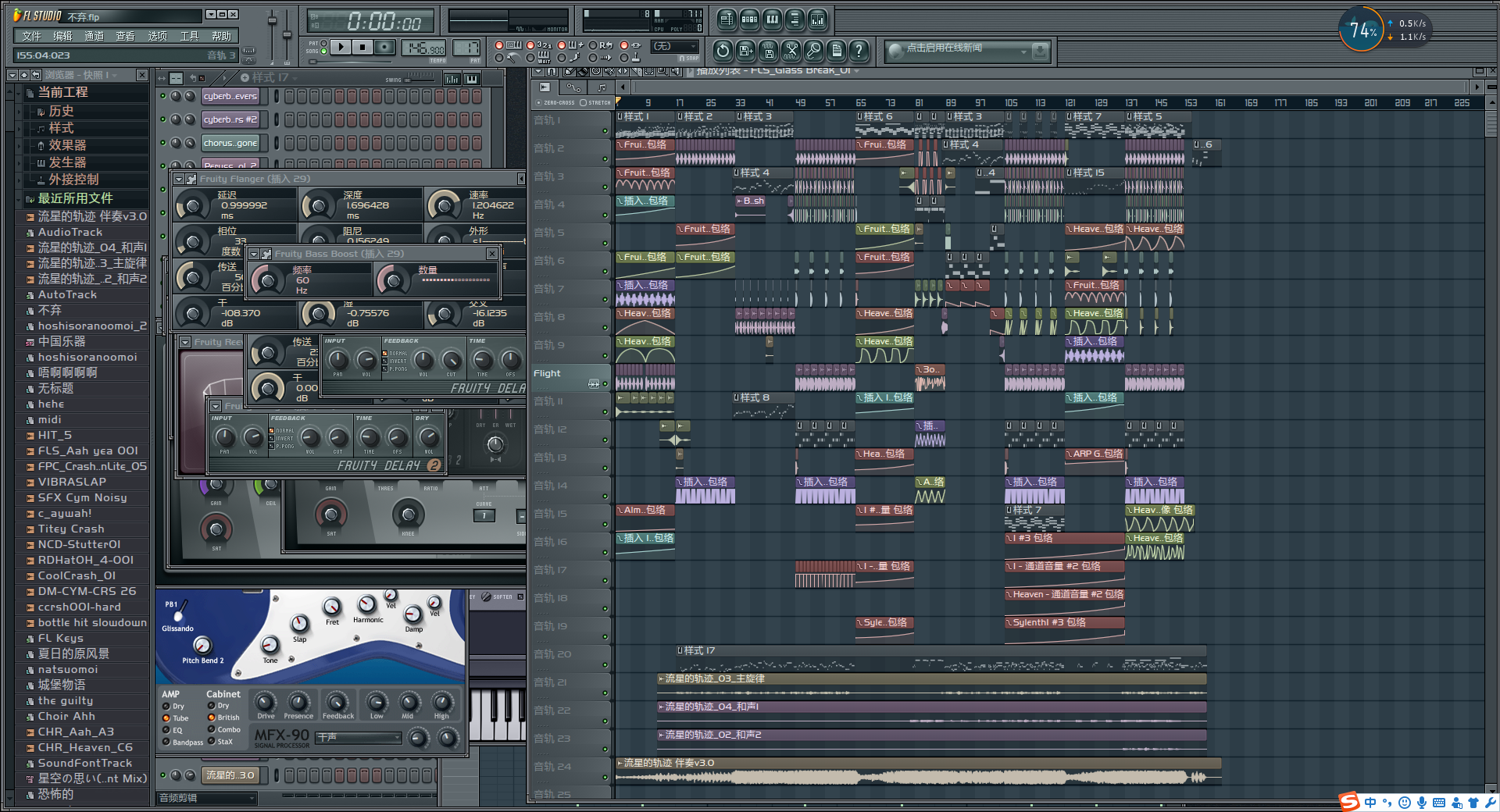Image resolution: width=1500 pixels, height=812 pixels.
Task: Open the Mixer toolbar icon
Action: (817, 20)
